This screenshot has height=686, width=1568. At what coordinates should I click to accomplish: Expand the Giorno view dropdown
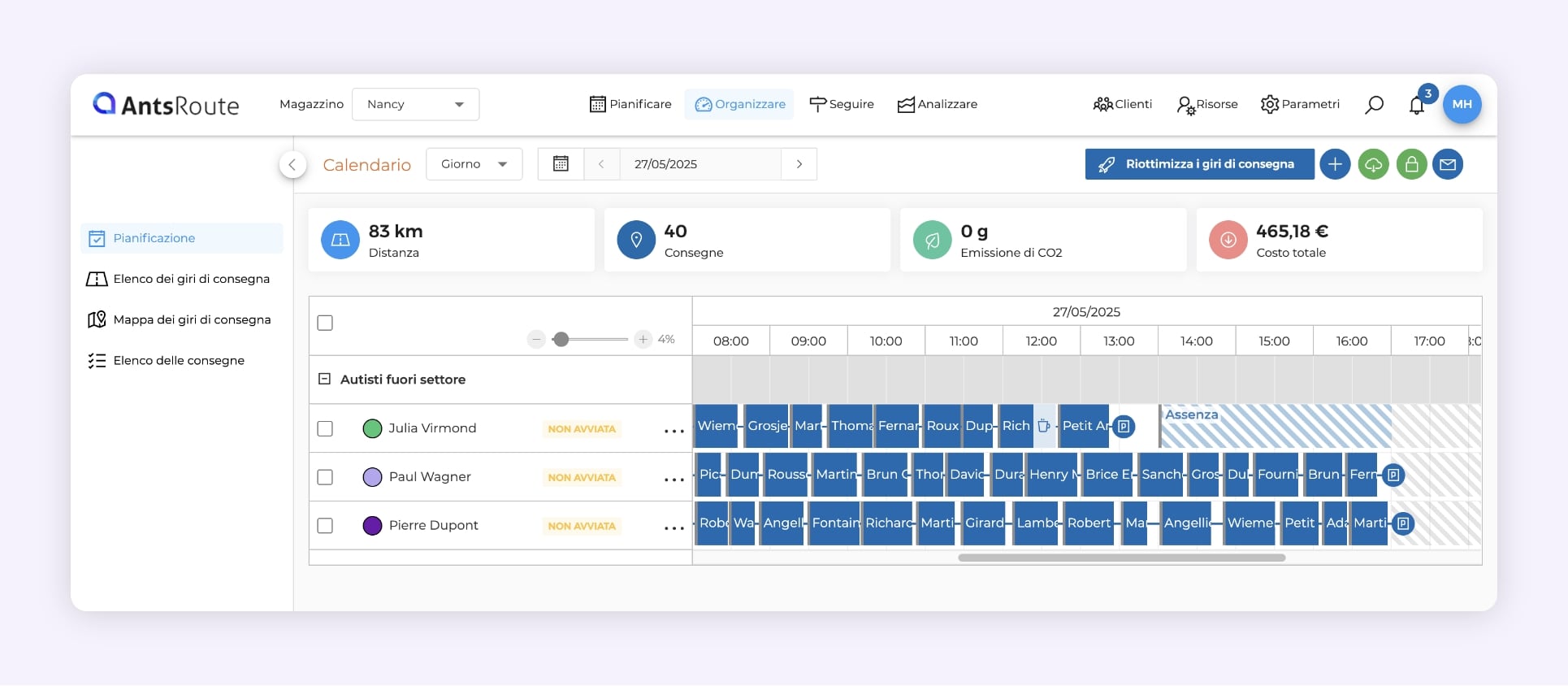474,164
